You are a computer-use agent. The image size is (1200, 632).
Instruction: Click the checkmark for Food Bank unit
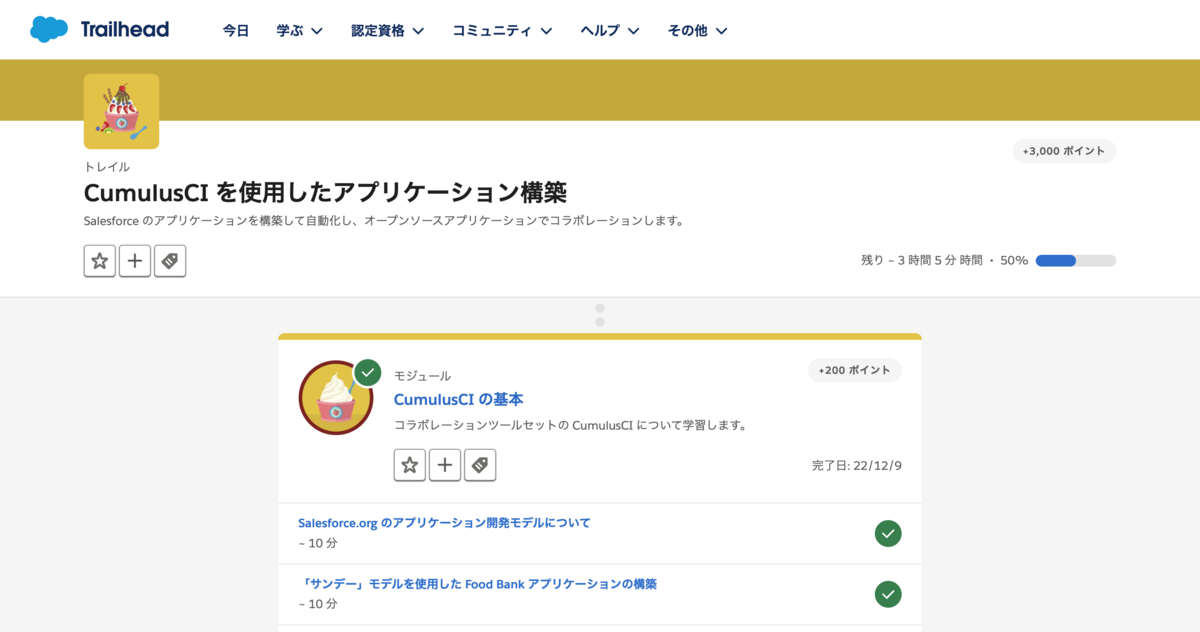click(x=888, y=594)
